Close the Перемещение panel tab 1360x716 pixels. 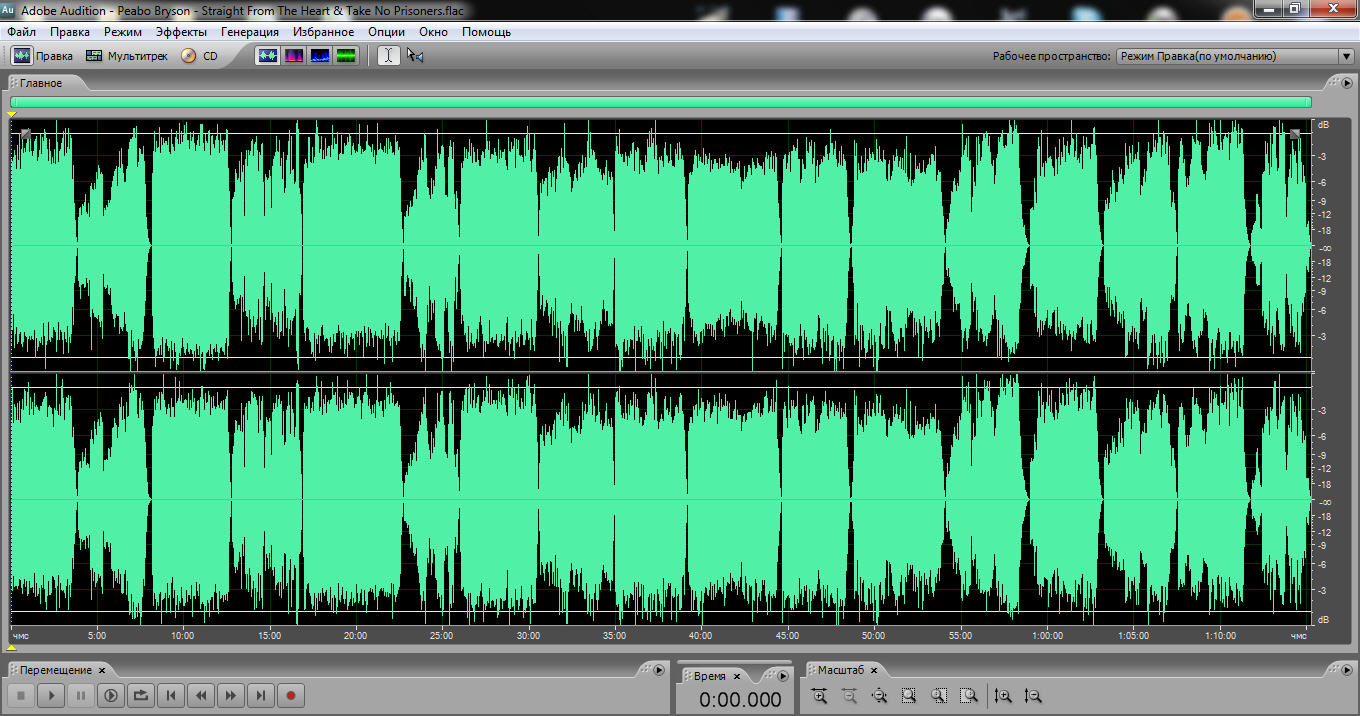point(102,670)
